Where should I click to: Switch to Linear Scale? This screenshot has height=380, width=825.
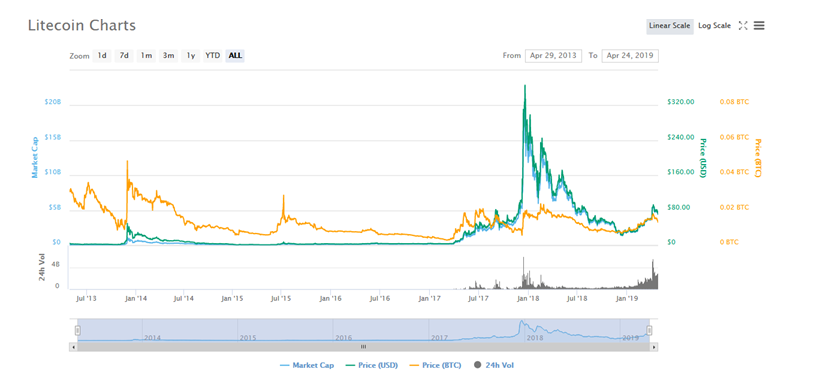click(x=669, y=26)
